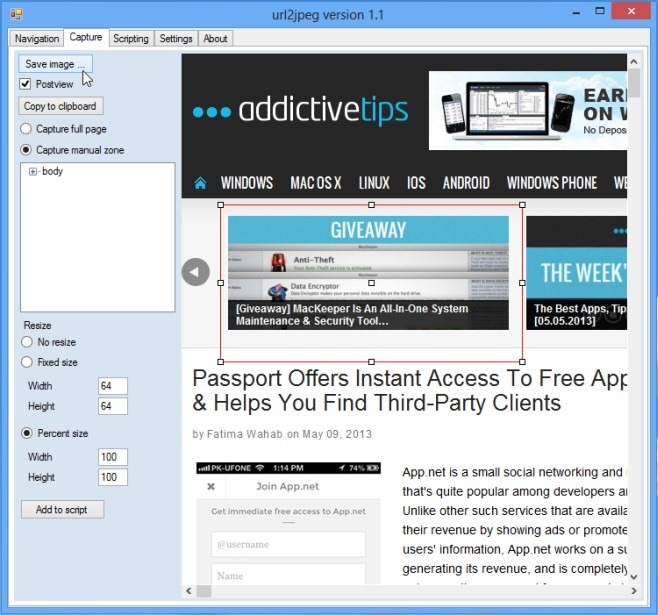Choose the Percent size option

(27, 433)
